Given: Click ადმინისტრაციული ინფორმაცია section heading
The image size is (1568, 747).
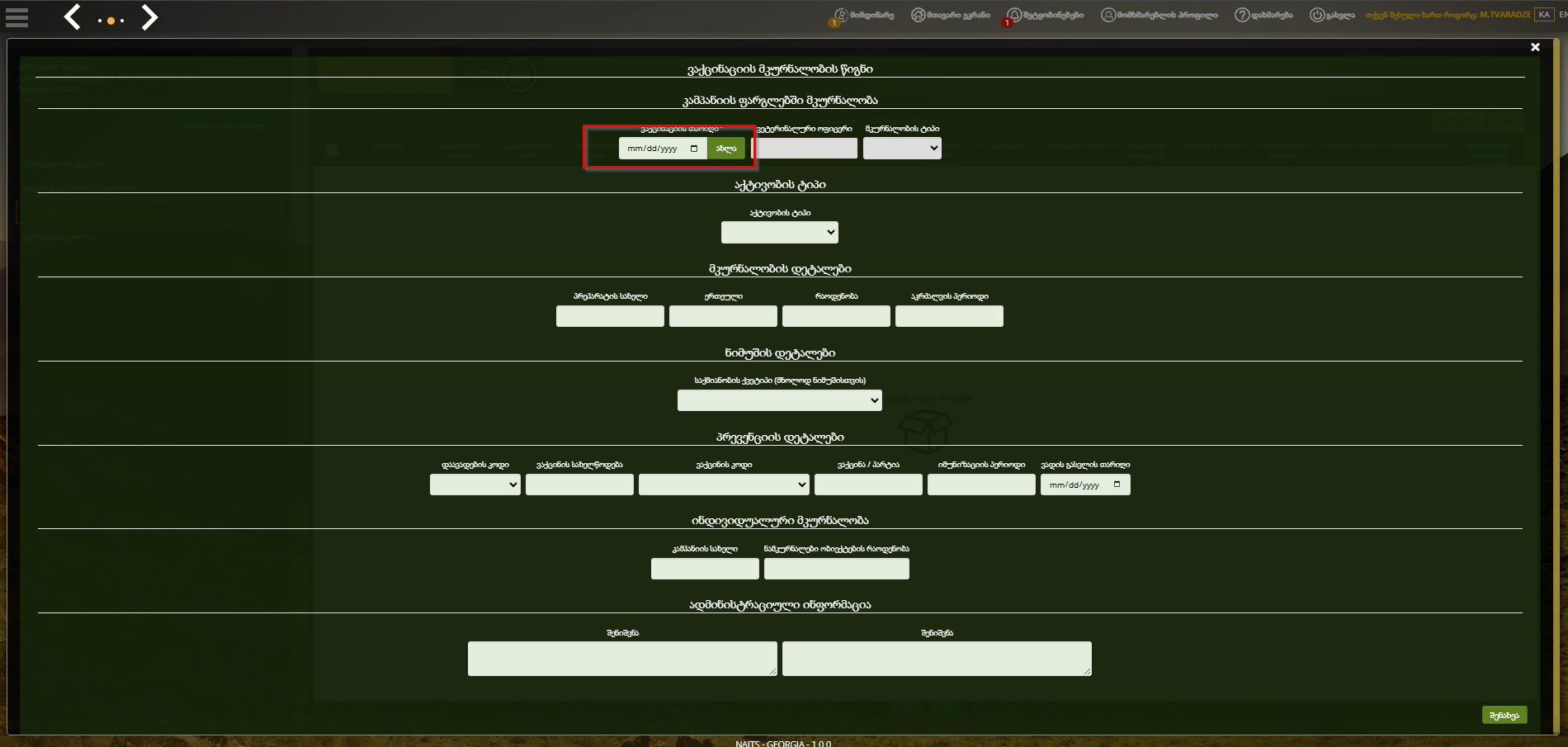Looking at the screenshot, I should tap(780, 605).
